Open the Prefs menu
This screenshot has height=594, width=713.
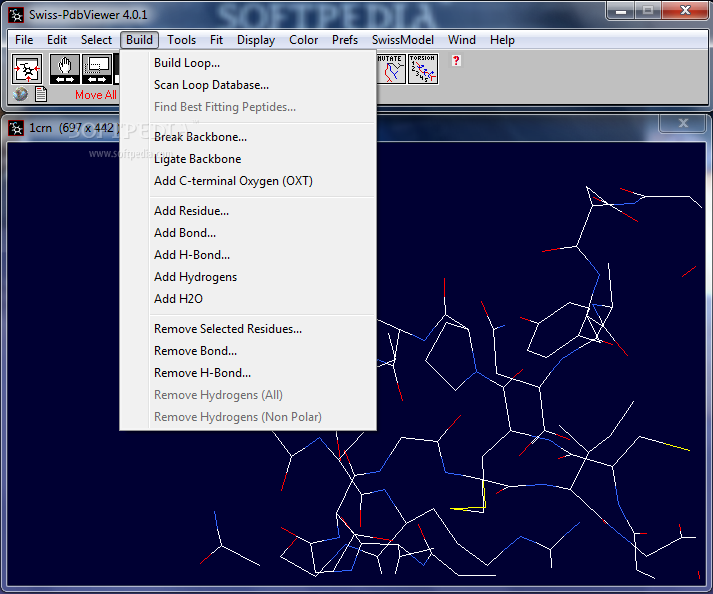coord(345,40)
